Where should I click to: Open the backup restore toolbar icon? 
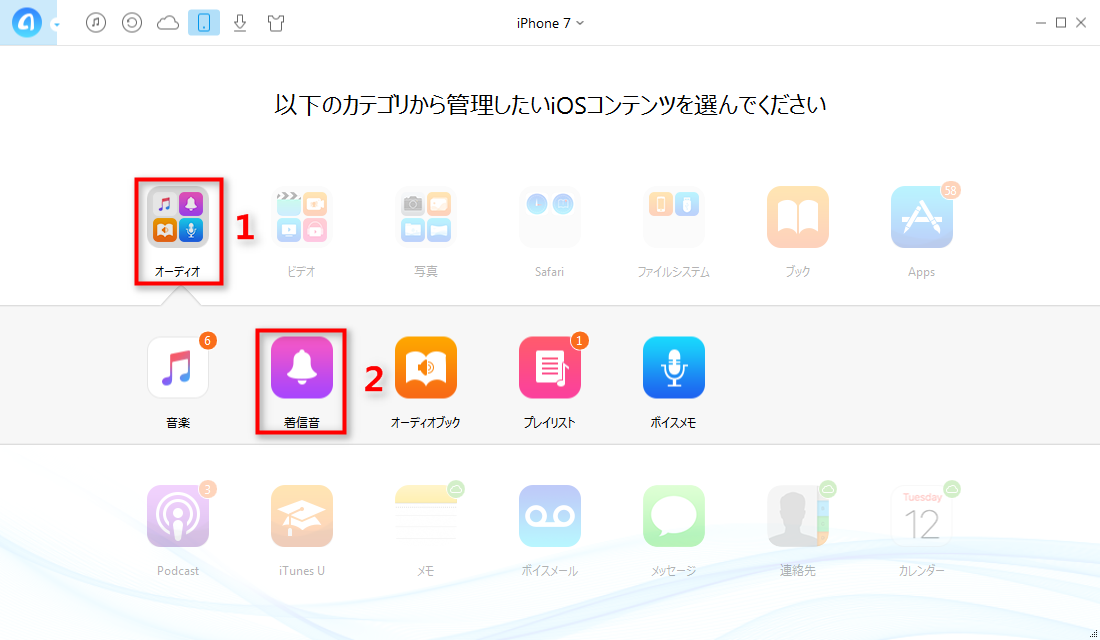click(x=132, y=23)
